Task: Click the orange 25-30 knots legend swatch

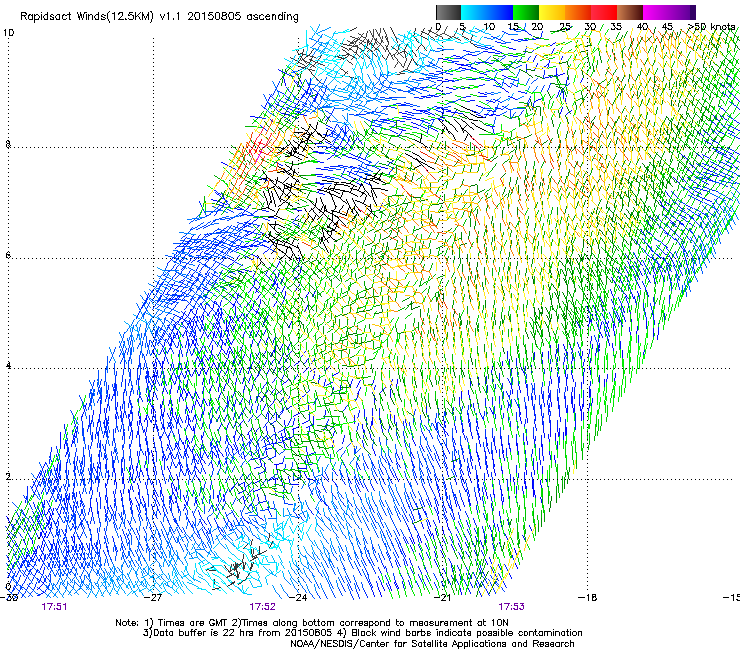Action: pos(578,12)
